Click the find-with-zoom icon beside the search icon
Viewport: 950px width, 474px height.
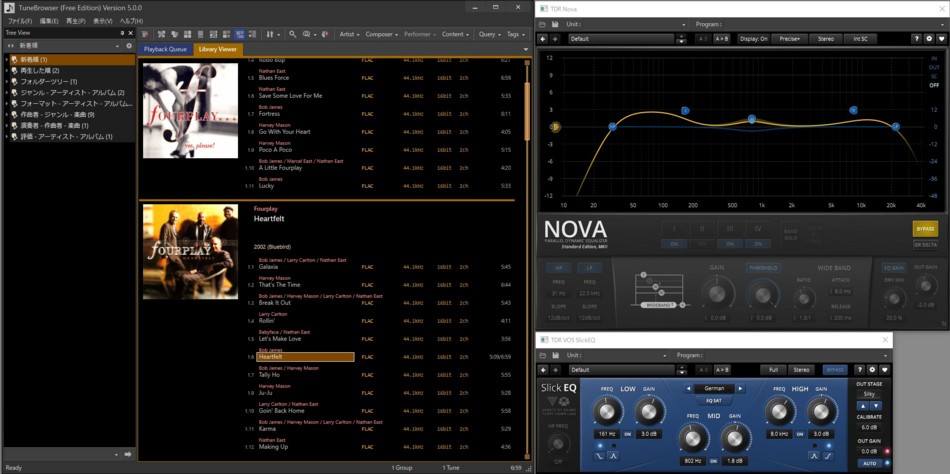(x=308, y=35)
